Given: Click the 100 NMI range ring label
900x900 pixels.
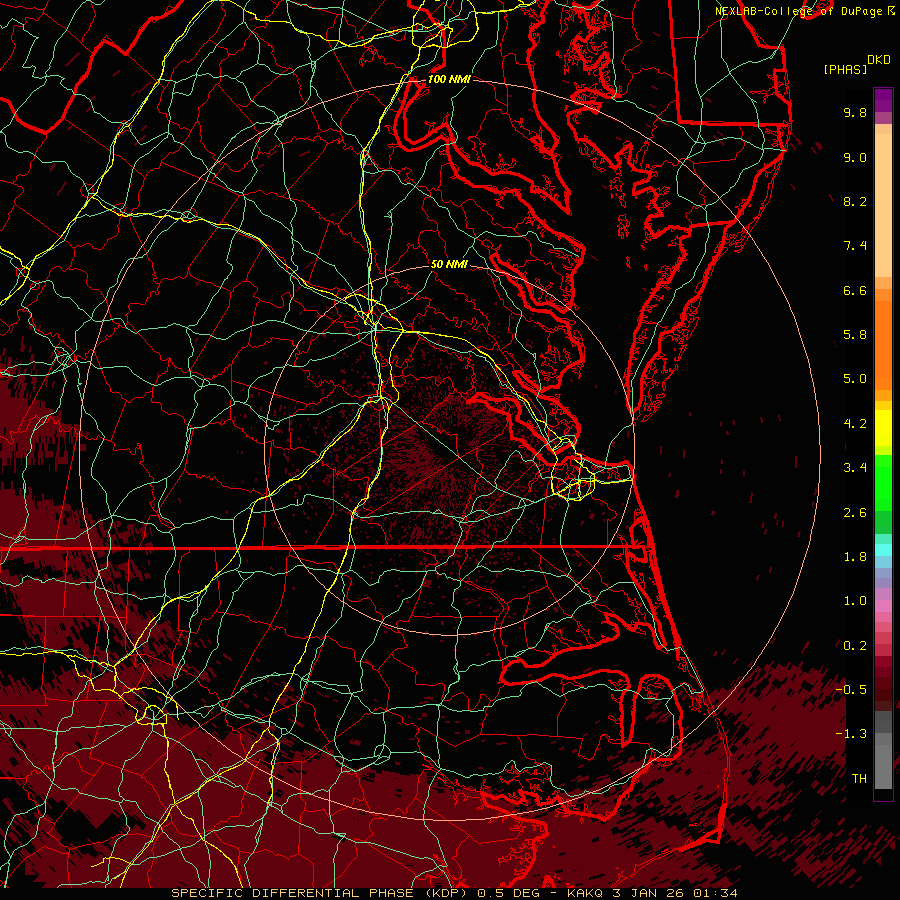Looking at the screenshot, I should pos(449,79).
